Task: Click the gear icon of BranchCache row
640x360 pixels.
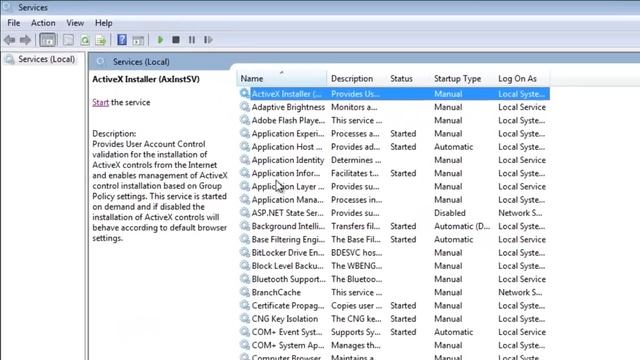Action: click(244, 292)
